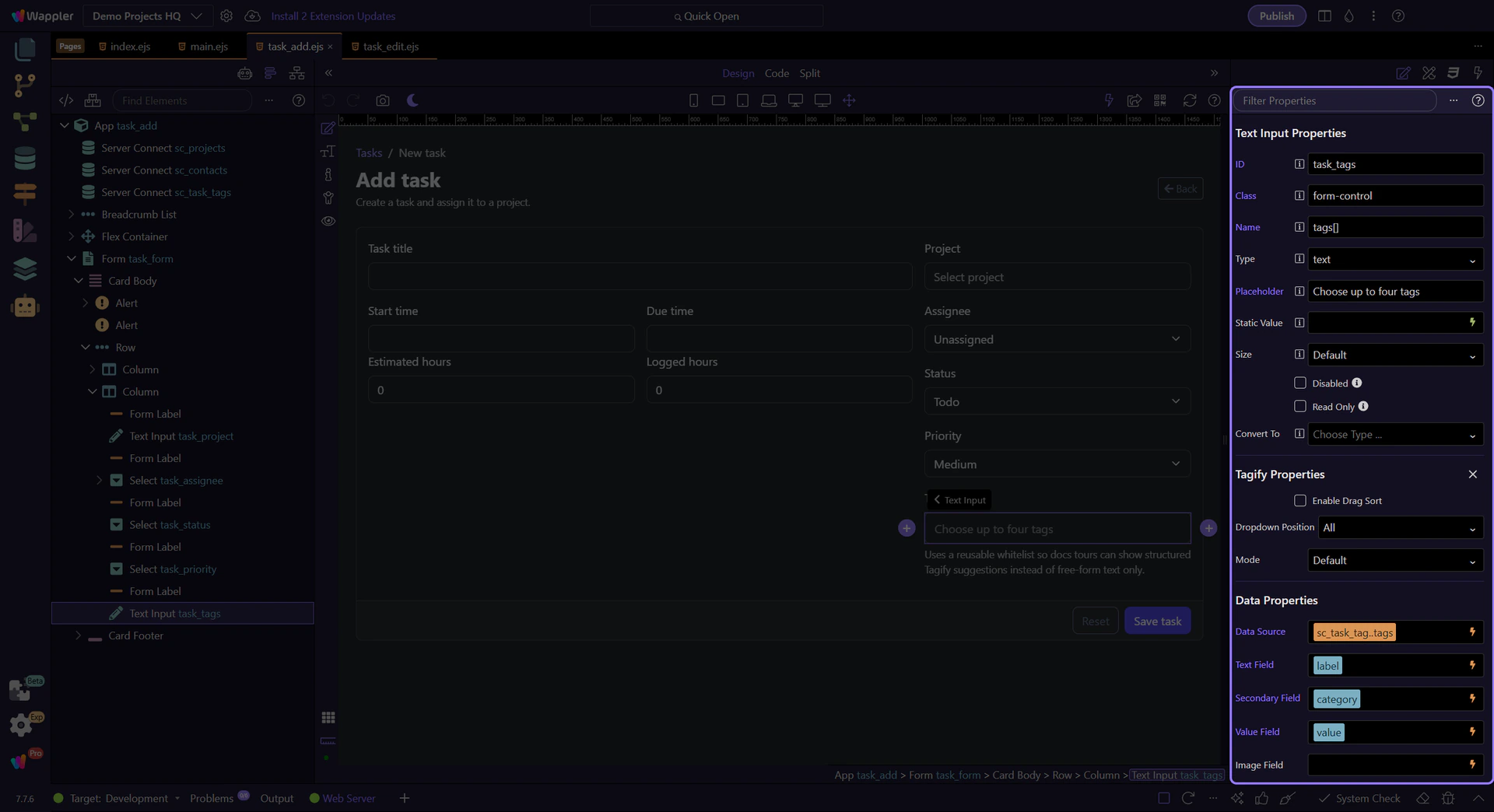Select Select task_assignee in the tree
The image size is (1494, 812).
point(176,481)
